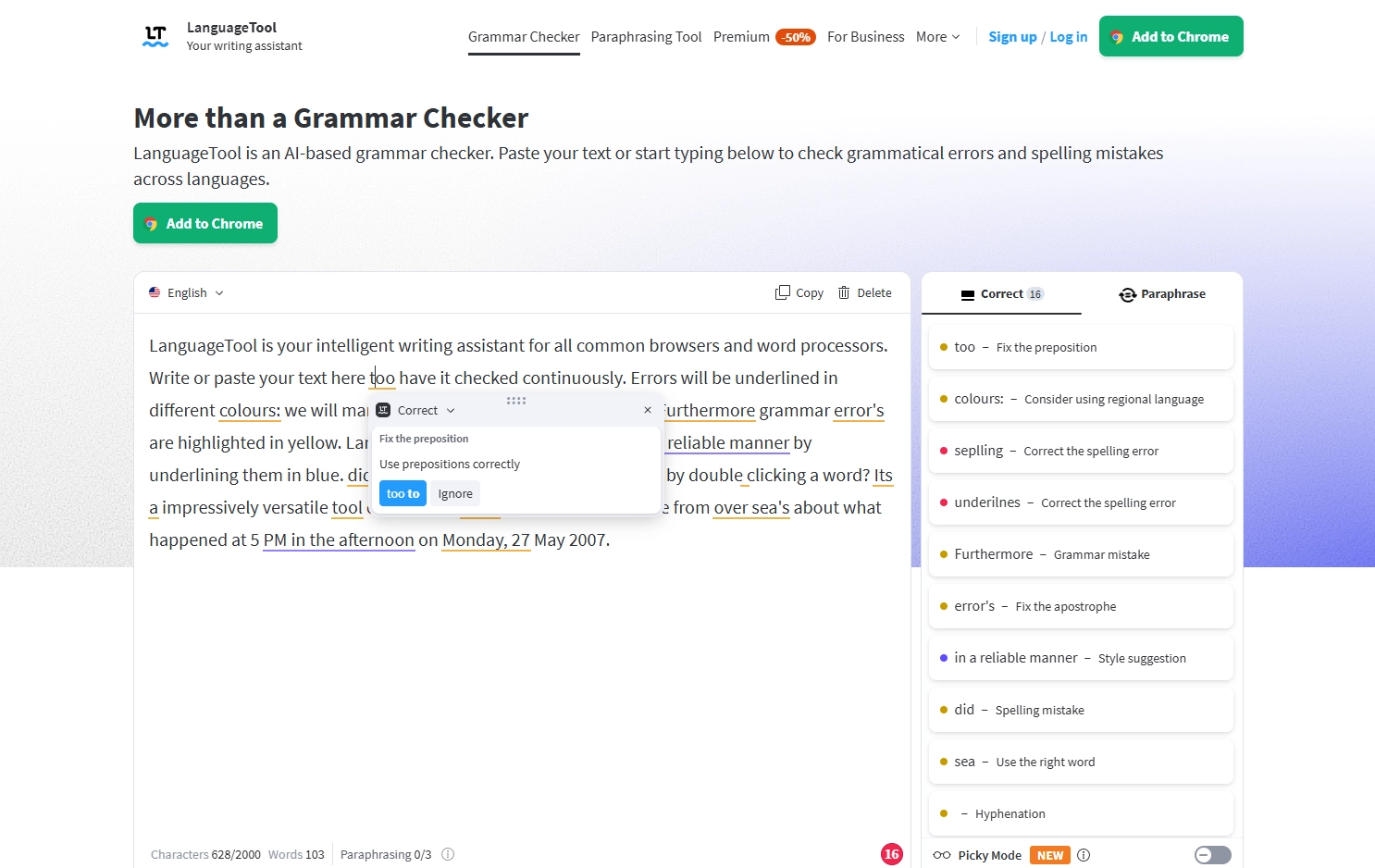Click the Paraphrasing info icon

click(x=448, y=854)
